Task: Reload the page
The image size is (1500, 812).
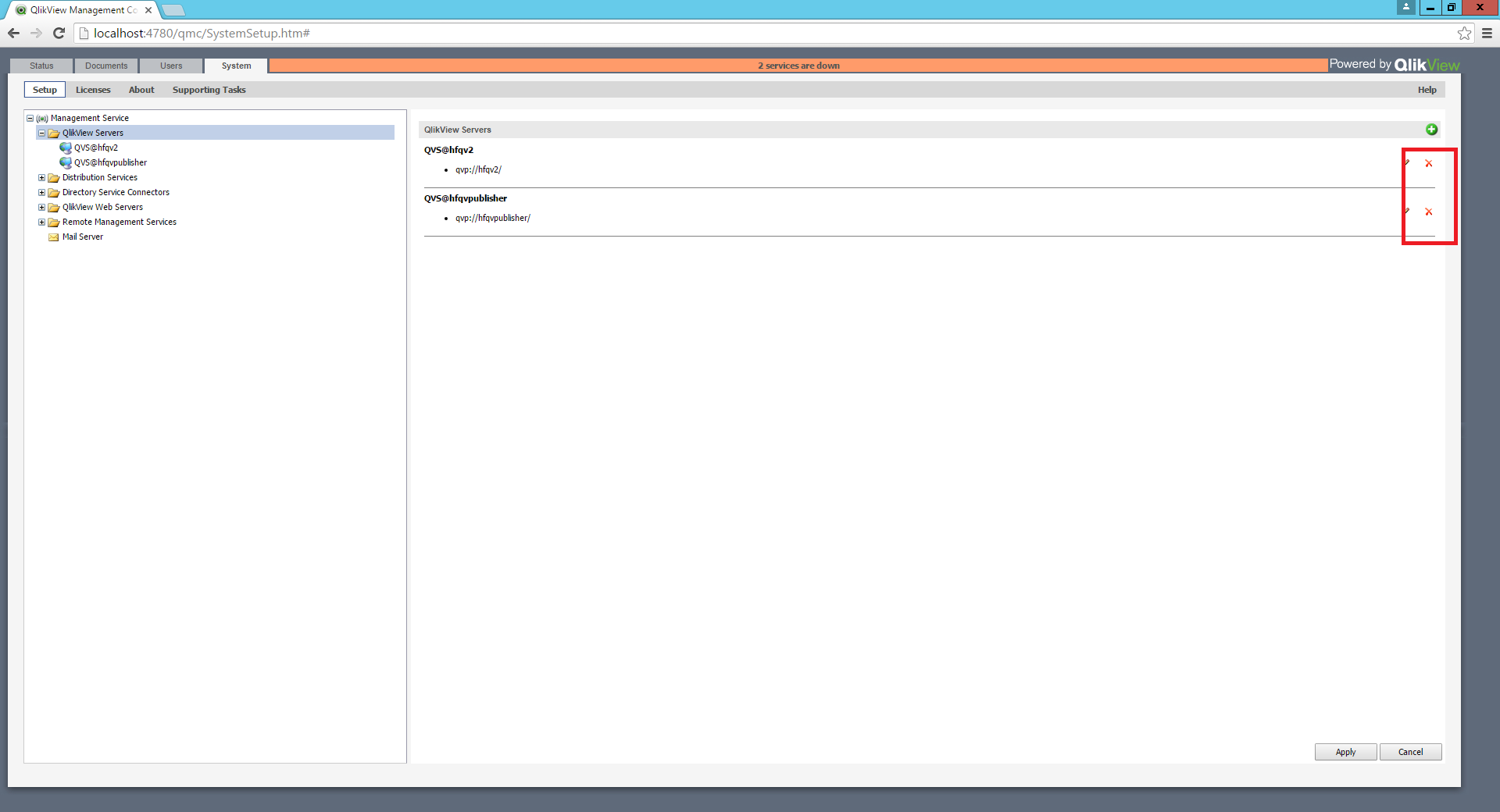Action: 59,33
